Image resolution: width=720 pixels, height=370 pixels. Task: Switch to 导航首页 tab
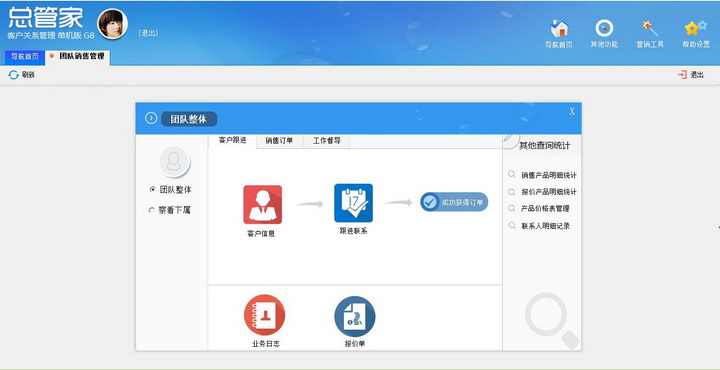(25, 57)
